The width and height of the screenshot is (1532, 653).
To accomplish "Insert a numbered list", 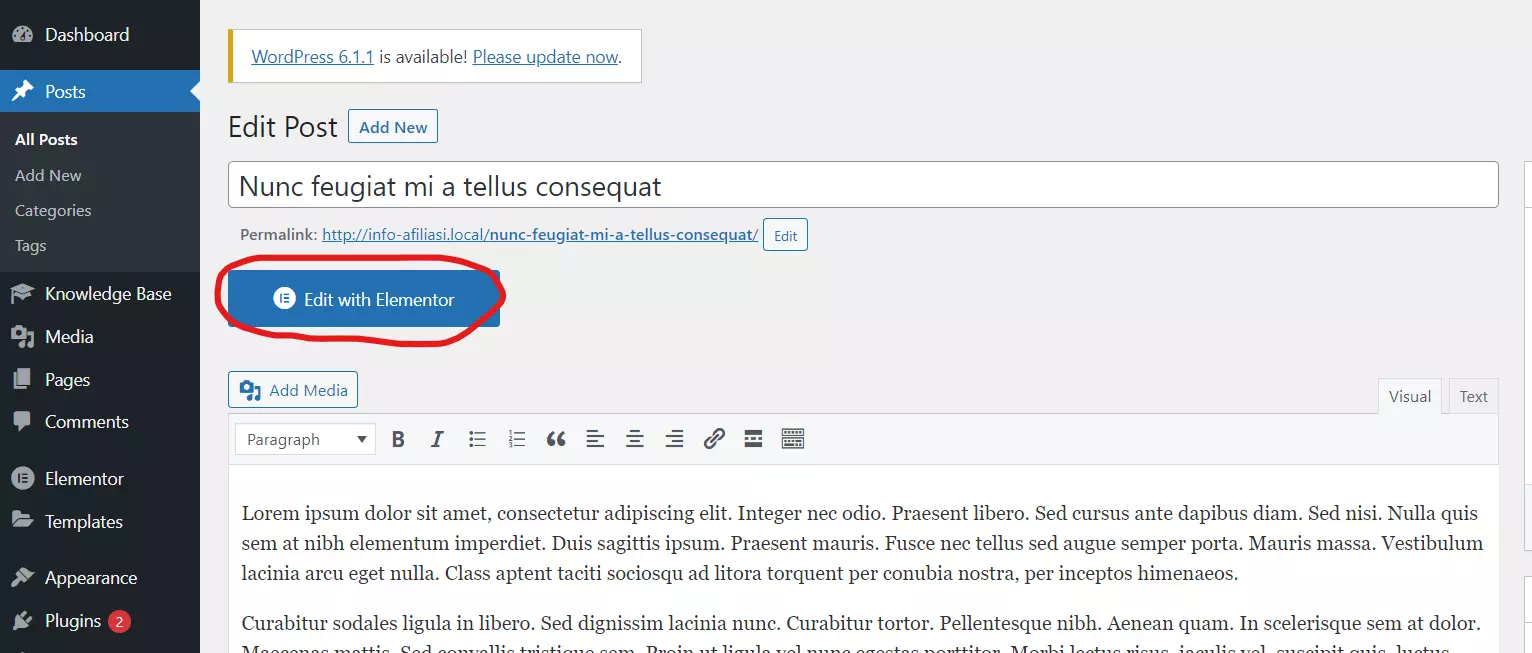I will pos(516,438).
